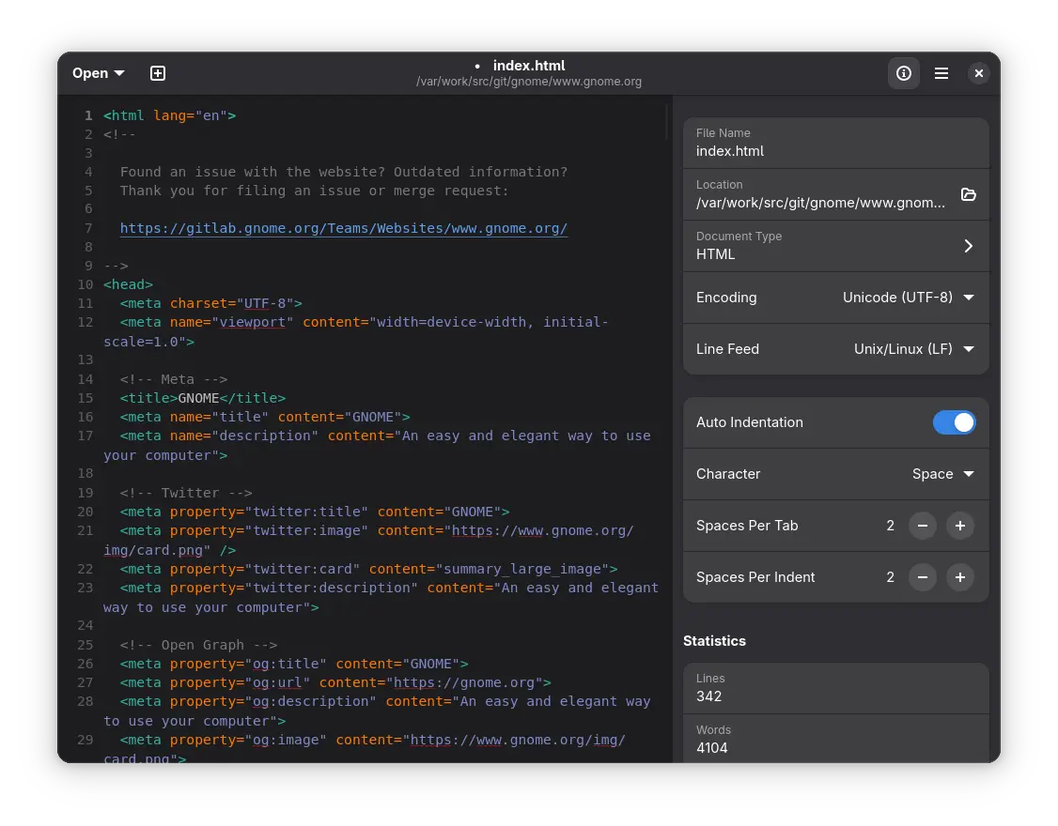The height and width of the screenshot is (826, 1058).
Task: Change indentation Character from Space dropdown
Action: point(942,474)
